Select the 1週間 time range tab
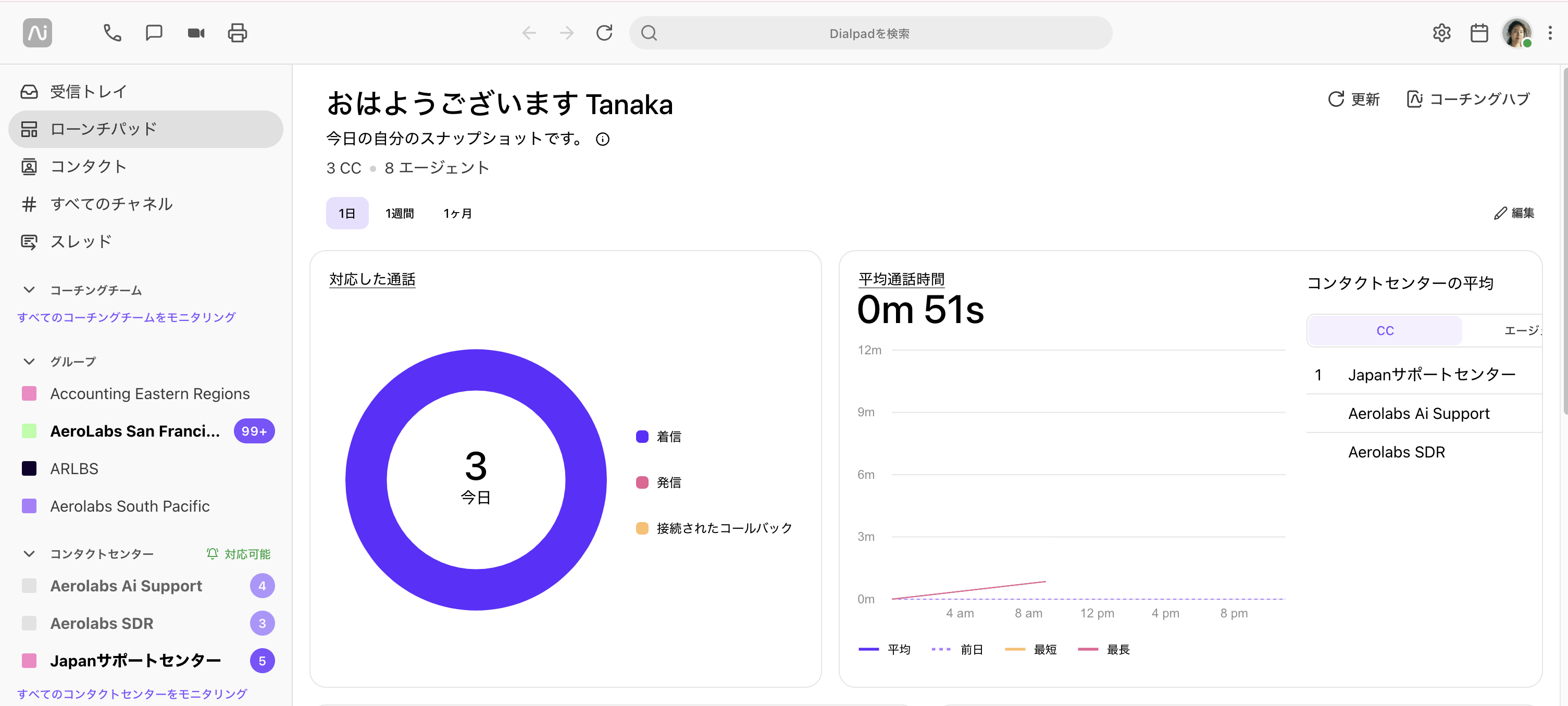 (x=400, y=213)
